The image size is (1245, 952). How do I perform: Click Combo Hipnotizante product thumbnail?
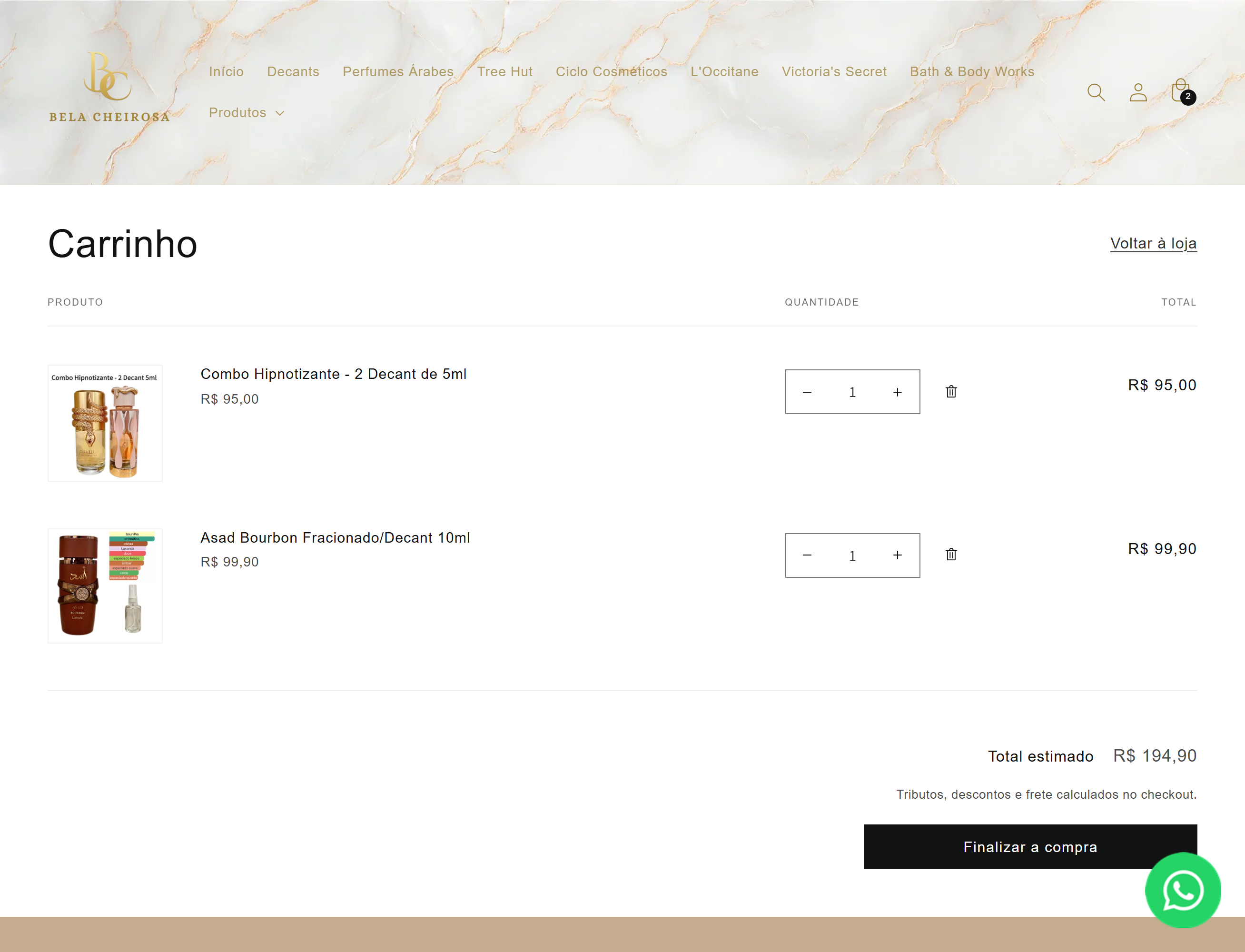pyautogui.click(x=105, y=423)
